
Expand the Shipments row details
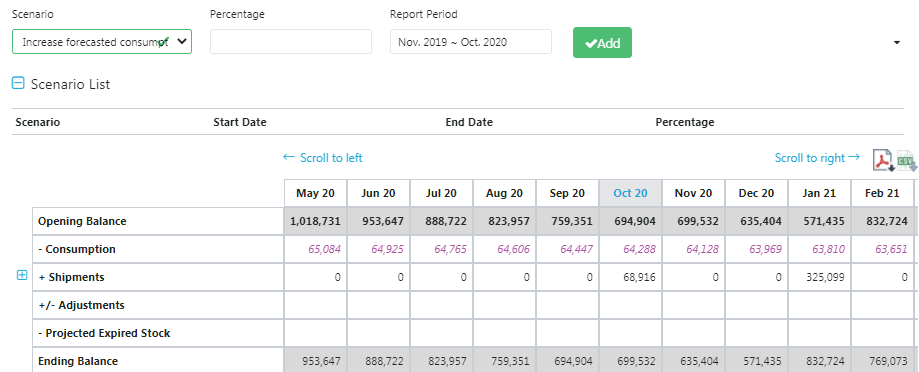22,275
